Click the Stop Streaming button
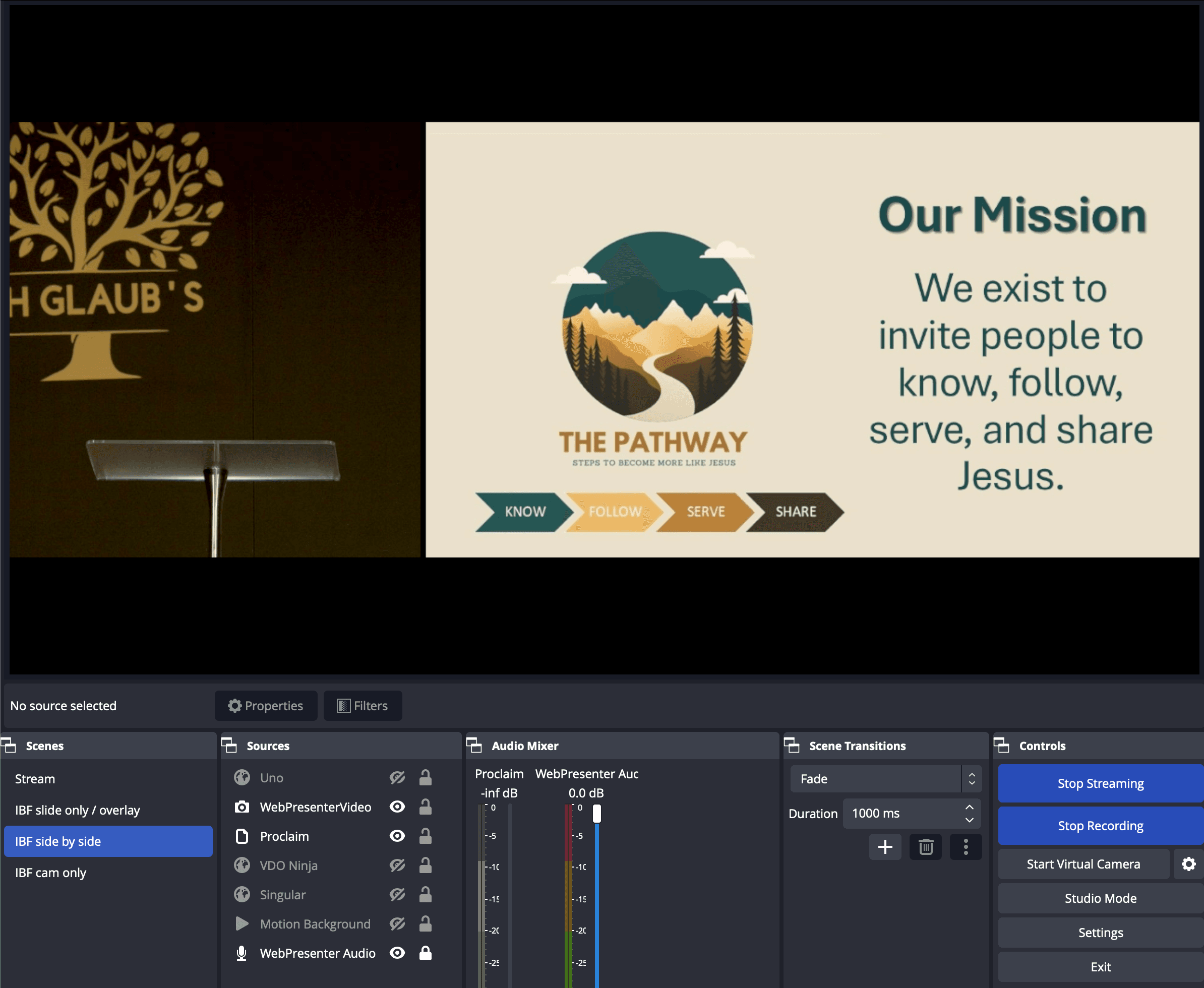Image resolution: width=1204 pixels, height=988 pixels. [x=1100, y=783]
